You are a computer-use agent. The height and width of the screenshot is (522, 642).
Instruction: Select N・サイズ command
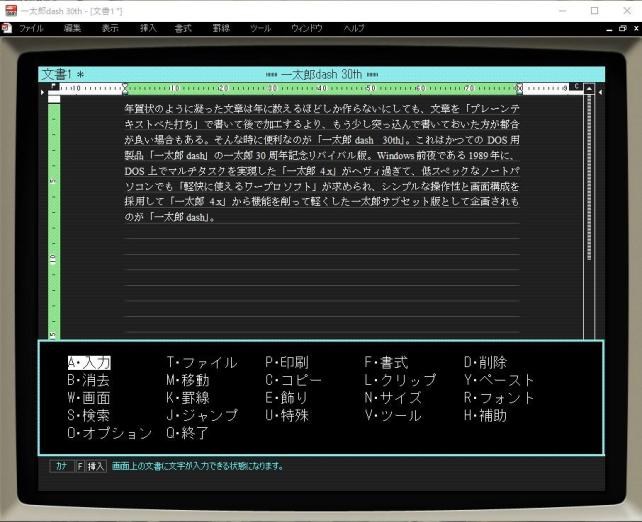click(393, 398)
